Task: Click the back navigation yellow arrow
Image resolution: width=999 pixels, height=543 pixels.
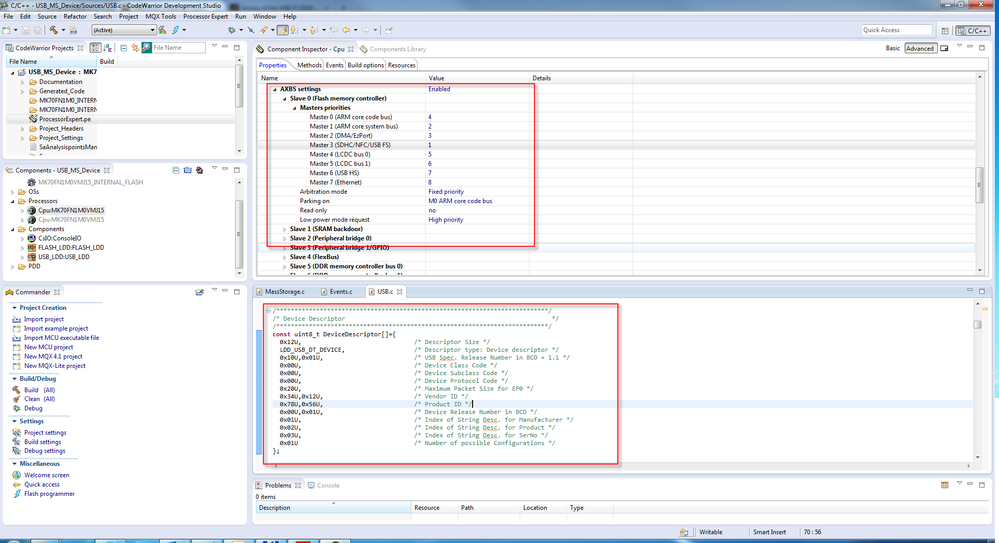Action: [x=346, y=30]
